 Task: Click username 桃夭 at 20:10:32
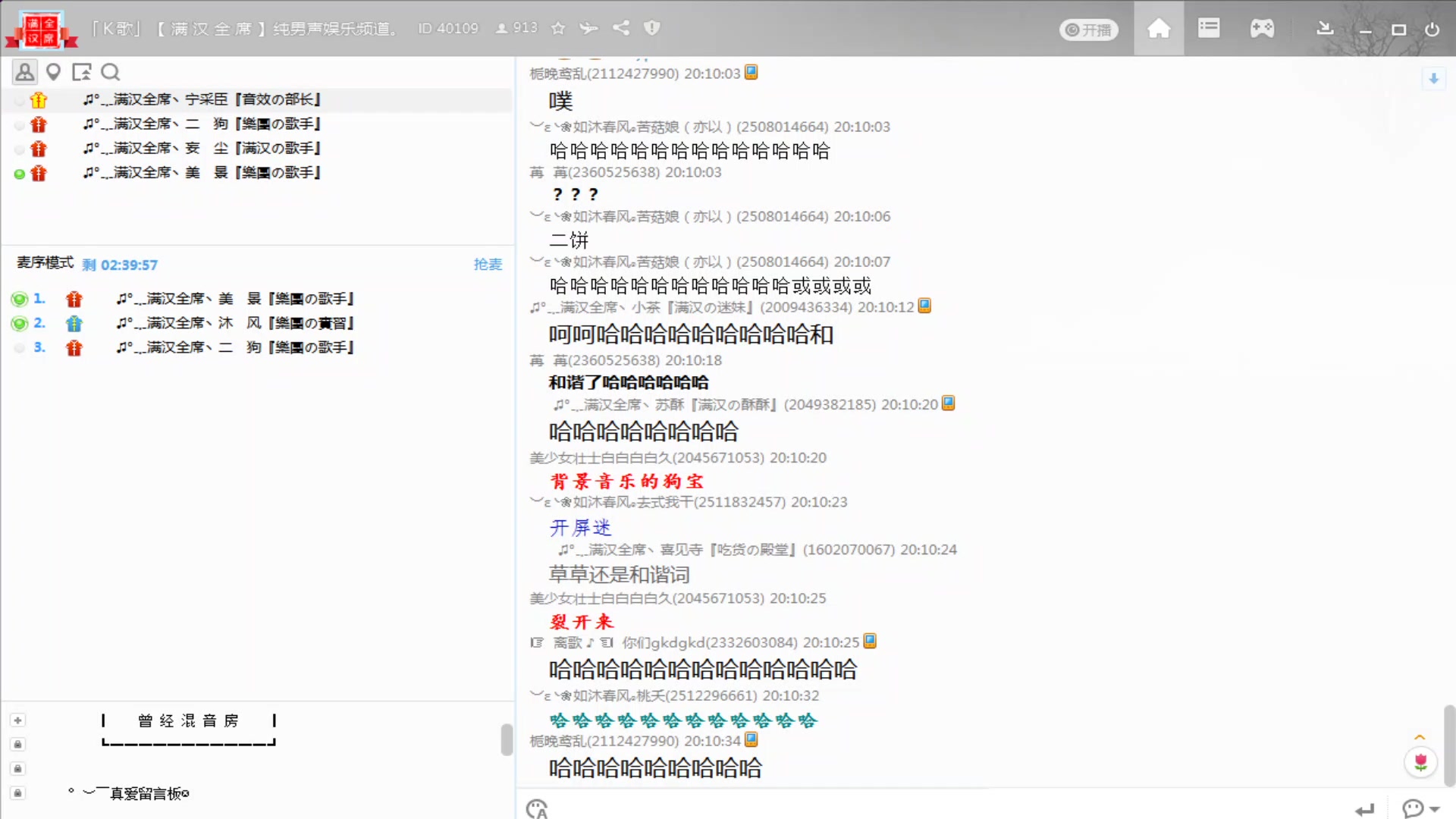(598, 695)
